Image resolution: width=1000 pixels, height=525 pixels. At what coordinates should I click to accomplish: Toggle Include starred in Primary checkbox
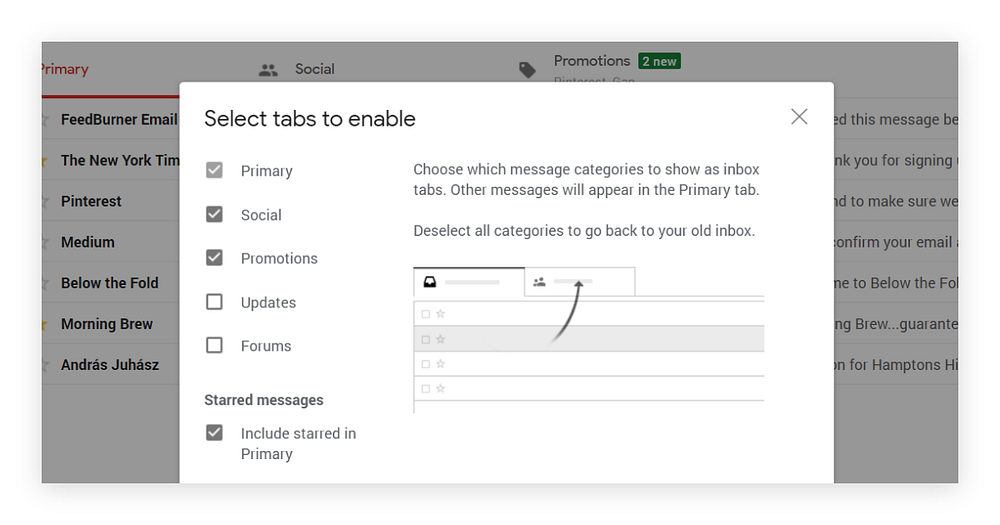coord(214,433)
